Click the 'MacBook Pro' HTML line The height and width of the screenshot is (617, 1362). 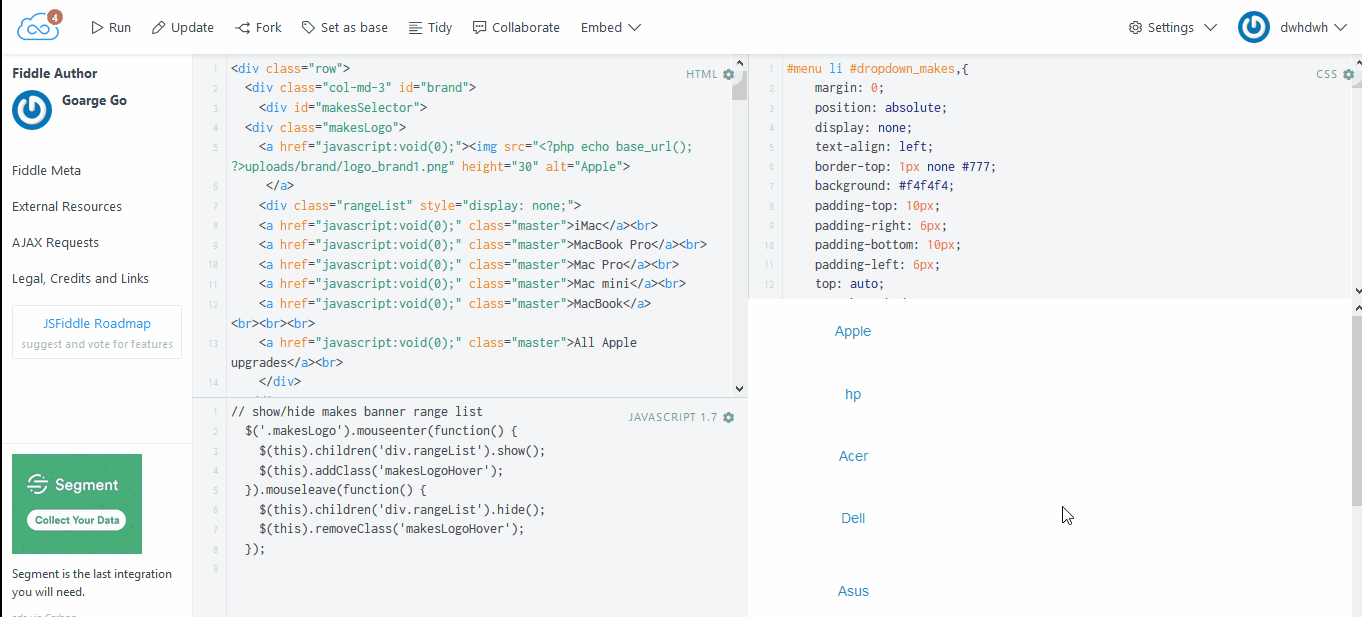[483, 245]
